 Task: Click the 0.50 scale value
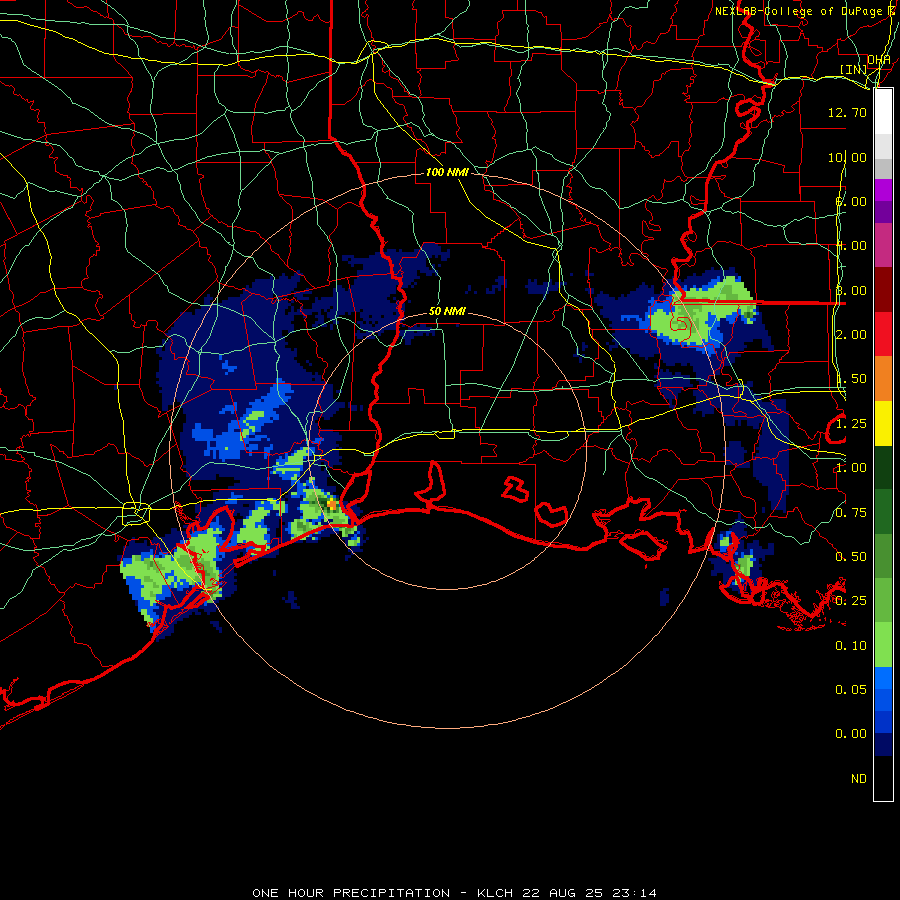click(x=851, y=557)
